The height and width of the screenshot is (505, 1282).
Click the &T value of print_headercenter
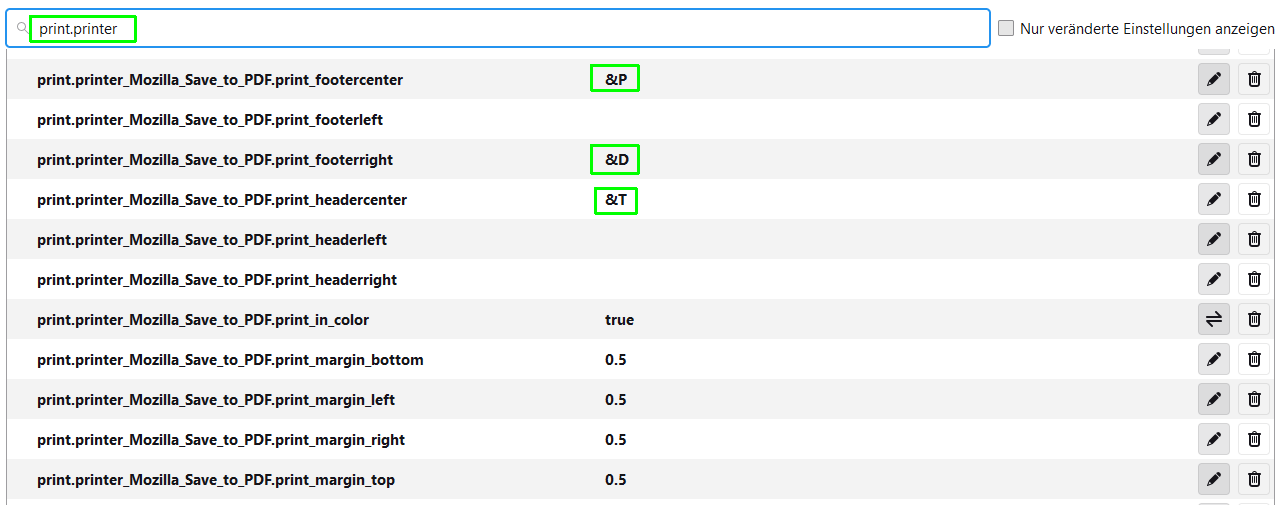coord(616,200)
